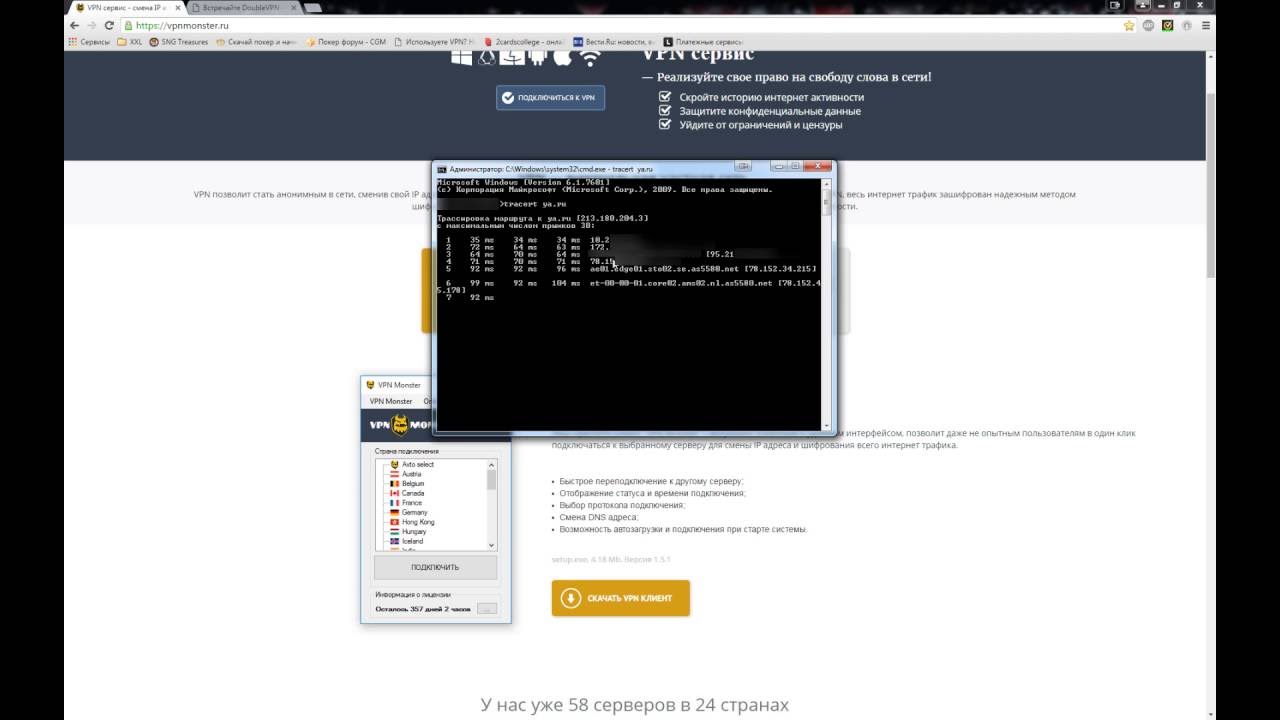Click the lock icon in address bar
Image resolution: width=1280 pixels, height=720 pixels.
click(129, 25)
